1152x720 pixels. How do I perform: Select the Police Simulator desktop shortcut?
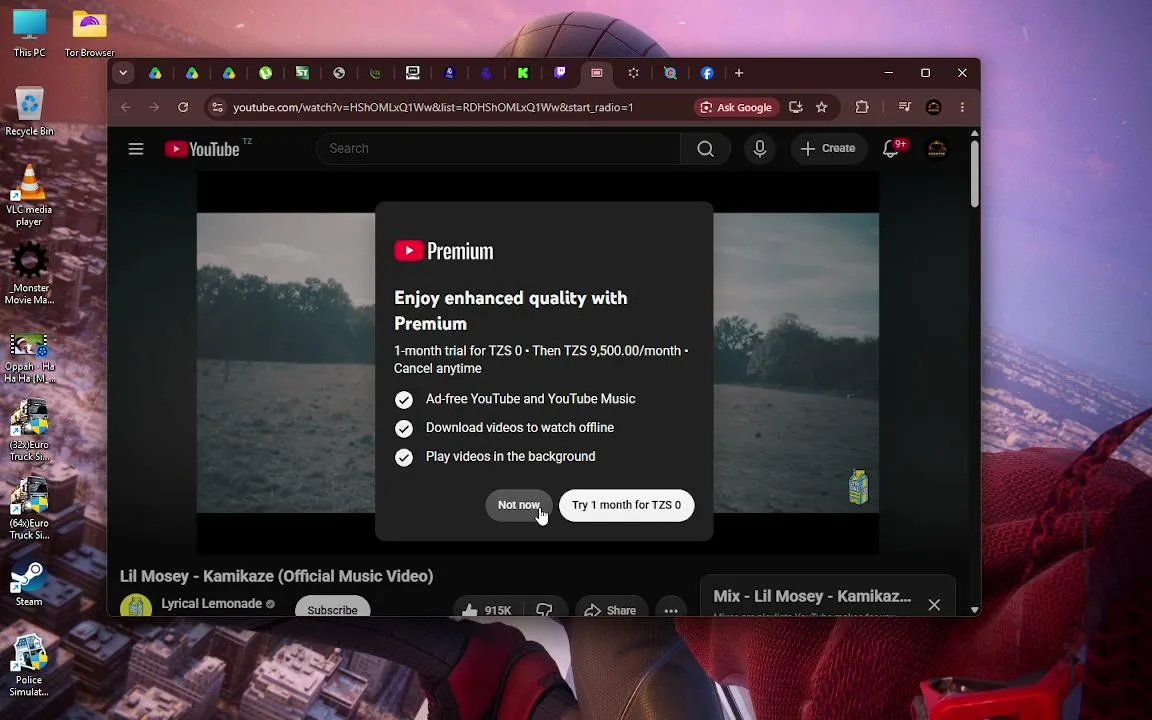pos(29,665)
